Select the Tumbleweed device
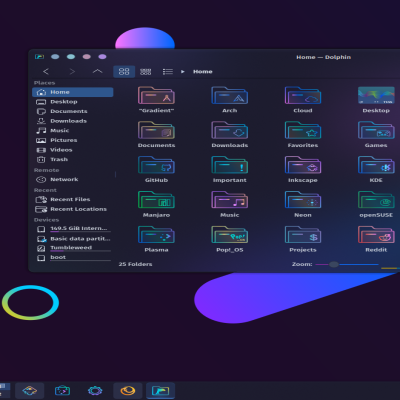Image resolution: width=400 pixels, height=400 pixels. [73, 248]
